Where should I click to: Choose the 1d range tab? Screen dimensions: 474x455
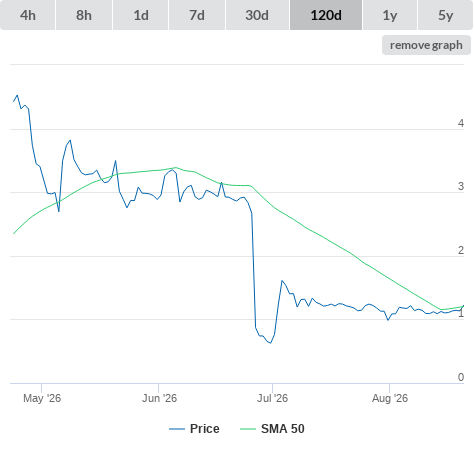(141, 15)
